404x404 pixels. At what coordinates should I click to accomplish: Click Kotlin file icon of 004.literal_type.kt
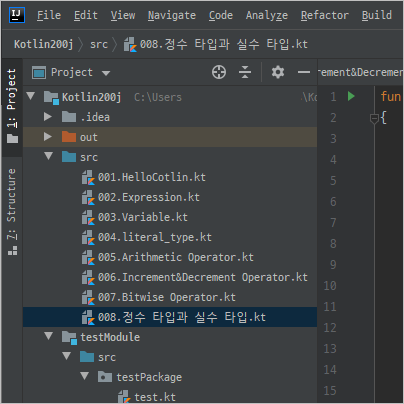pos(88,237)
